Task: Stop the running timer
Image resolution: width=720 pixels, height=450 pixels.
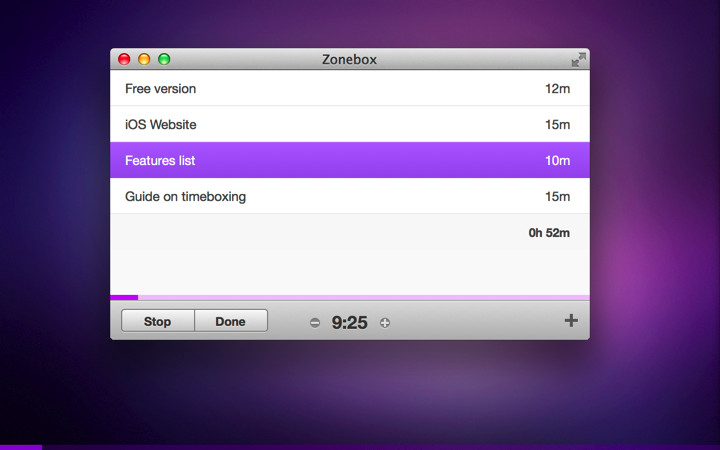Action: [158, 321]
